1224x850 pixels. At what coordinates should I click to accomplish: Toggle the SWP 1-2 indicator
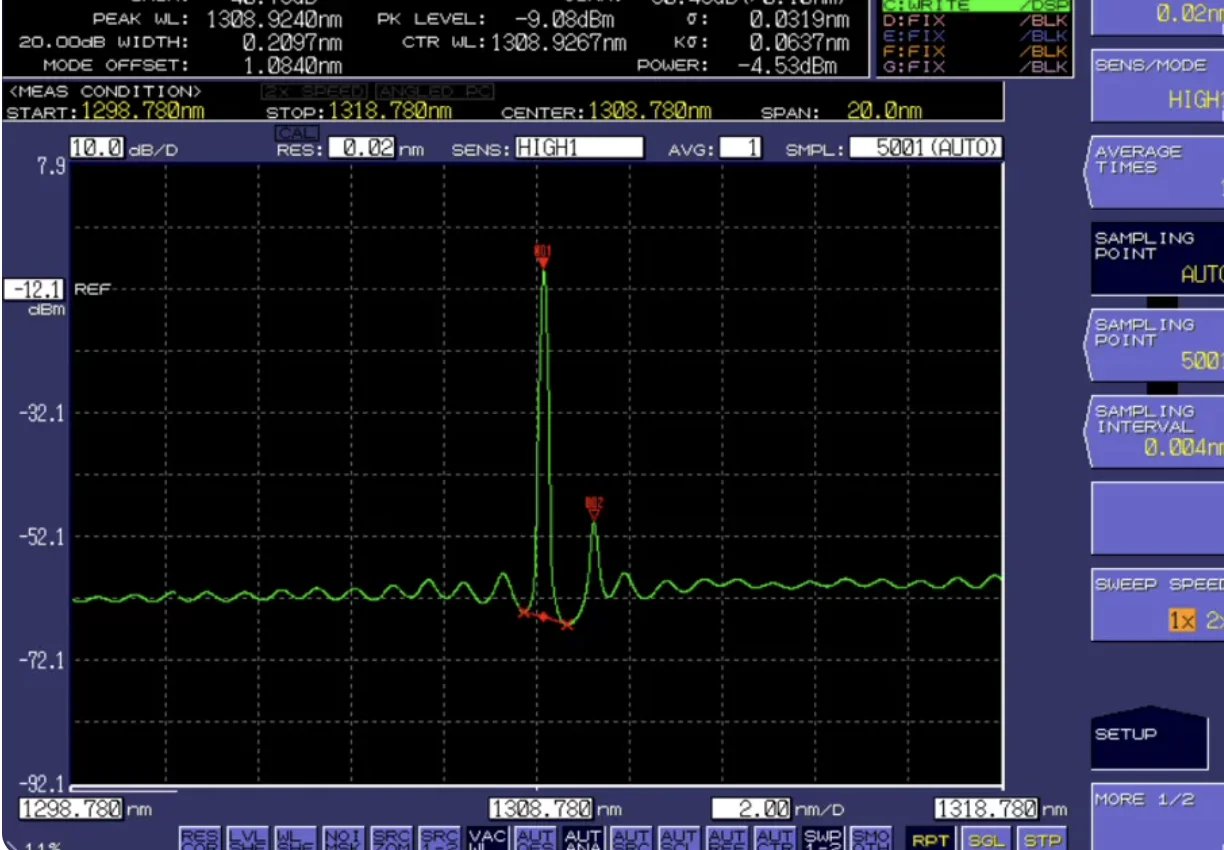coord(823,838)
